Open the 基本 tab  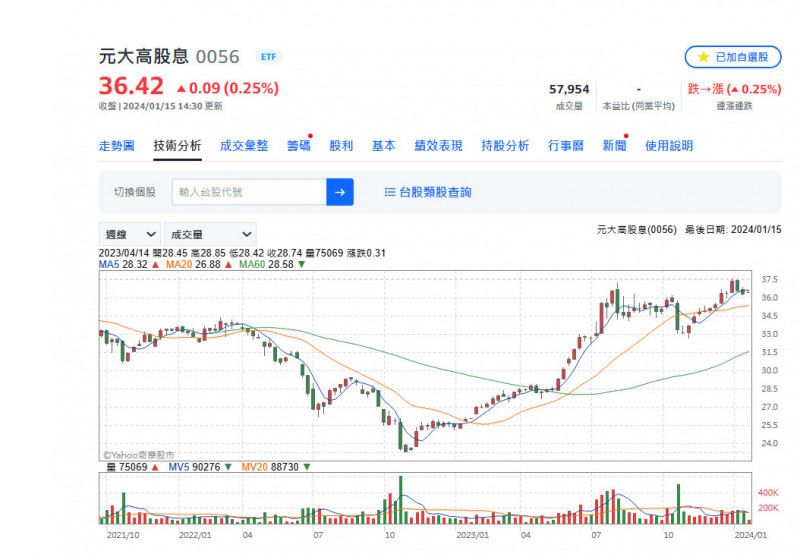click(x=384, y=146)
